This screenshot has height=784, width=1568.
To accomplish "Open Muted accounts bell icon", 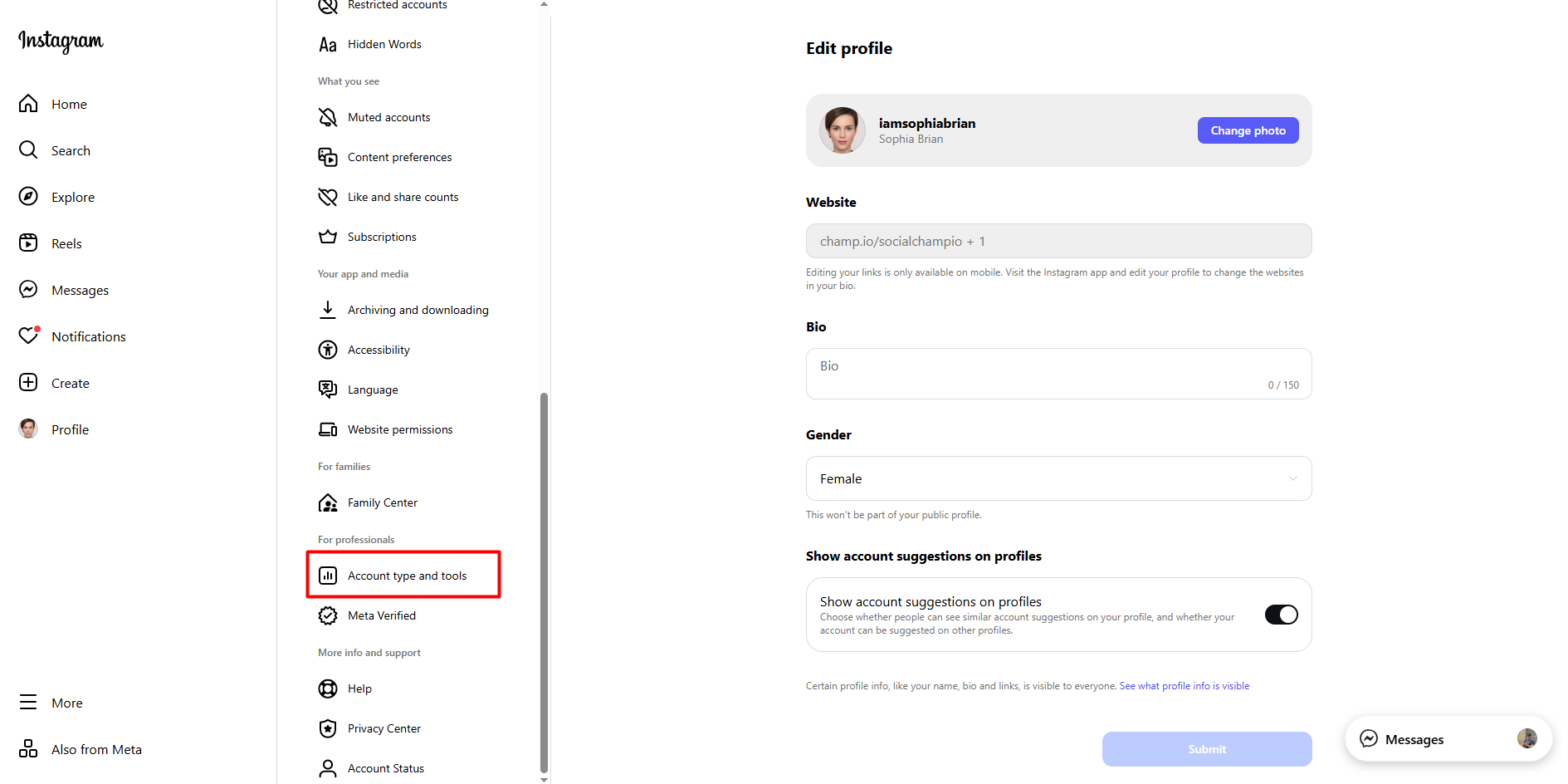I will (x=328, y=117).
